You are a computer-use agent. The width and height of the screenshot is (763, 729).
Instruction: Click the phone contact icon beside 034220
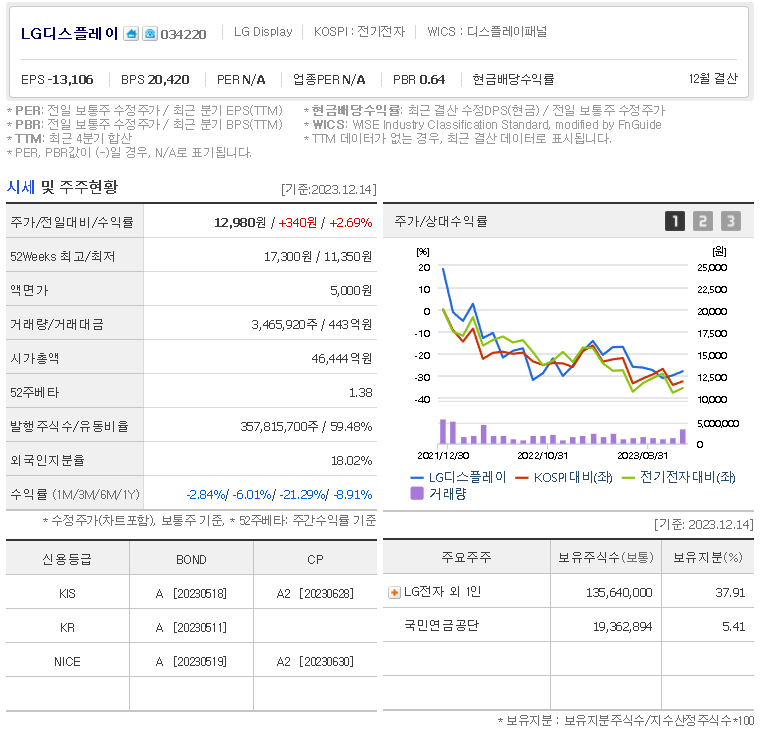pyautogui.click(x=150, y=34)
